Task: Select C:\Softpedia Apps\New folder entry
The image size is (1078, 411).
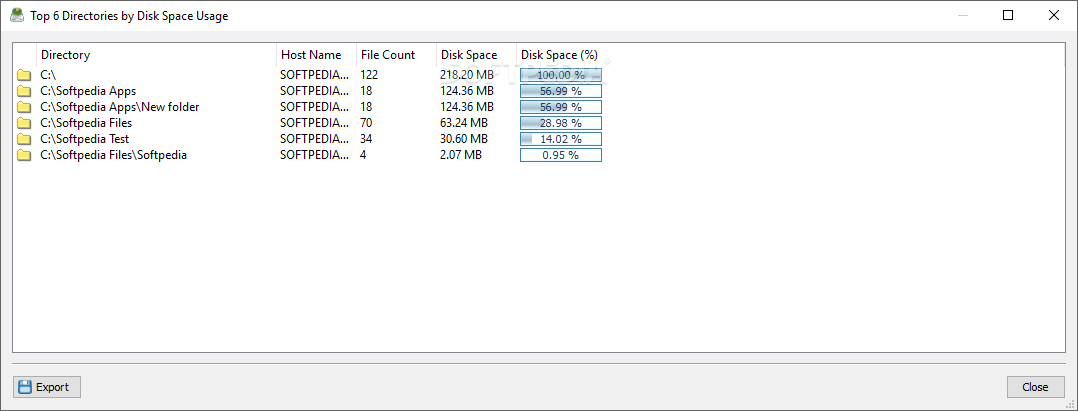Action: tap(120, 107)
